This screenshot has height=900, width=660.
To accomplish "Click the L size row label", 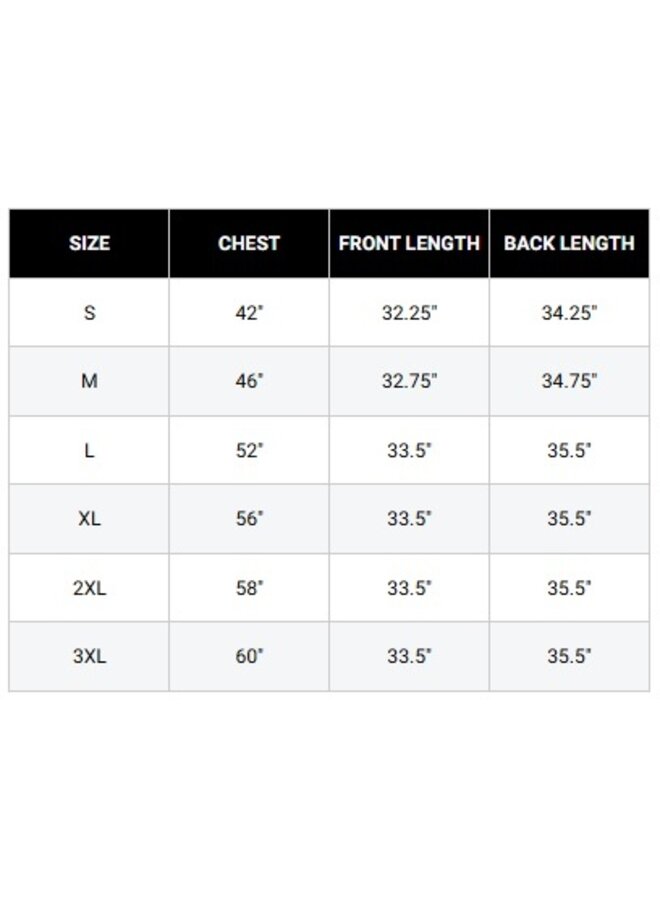I will coord(89,450).
